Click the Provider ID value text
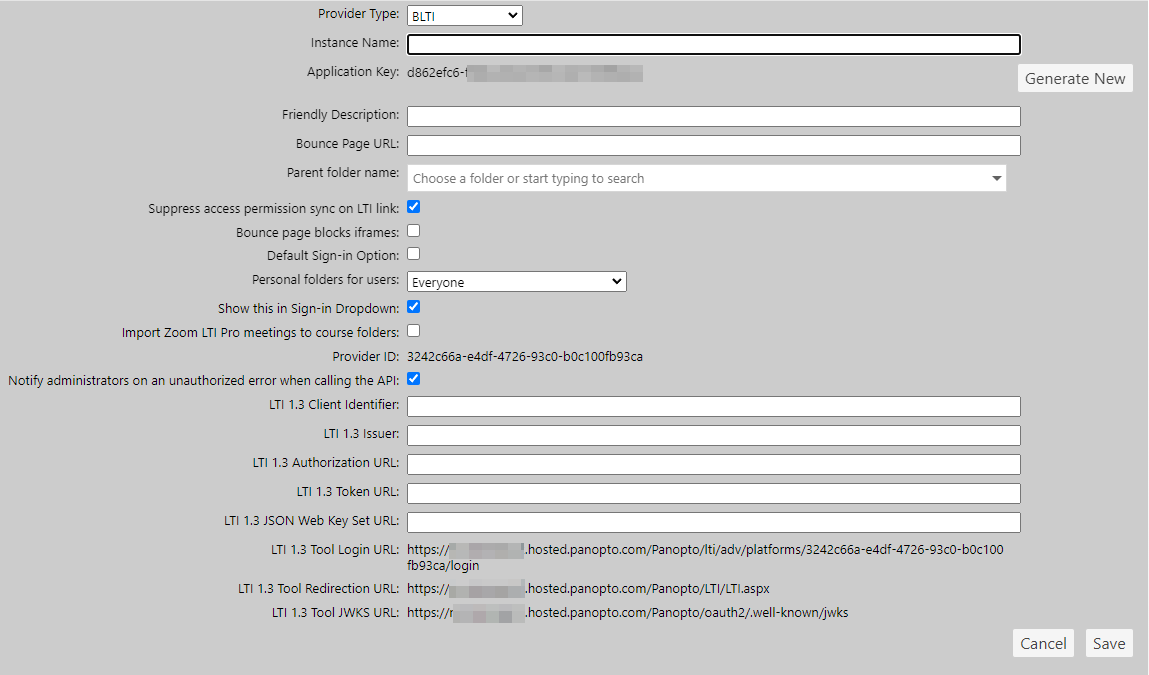The width and height of the screenshot is (1149, 675). pos(525,357)
